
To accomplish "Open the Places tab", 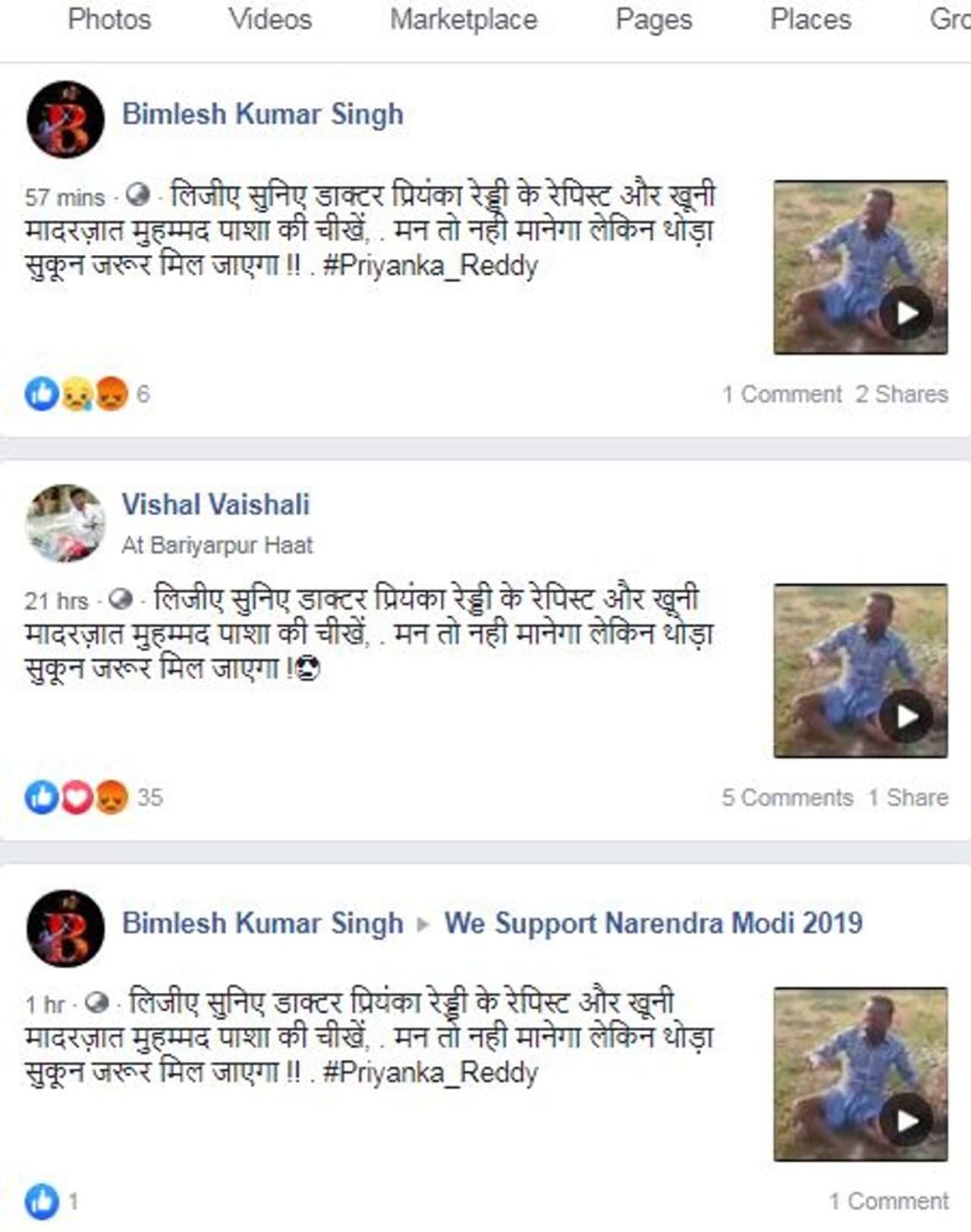I will coord(811,20).
